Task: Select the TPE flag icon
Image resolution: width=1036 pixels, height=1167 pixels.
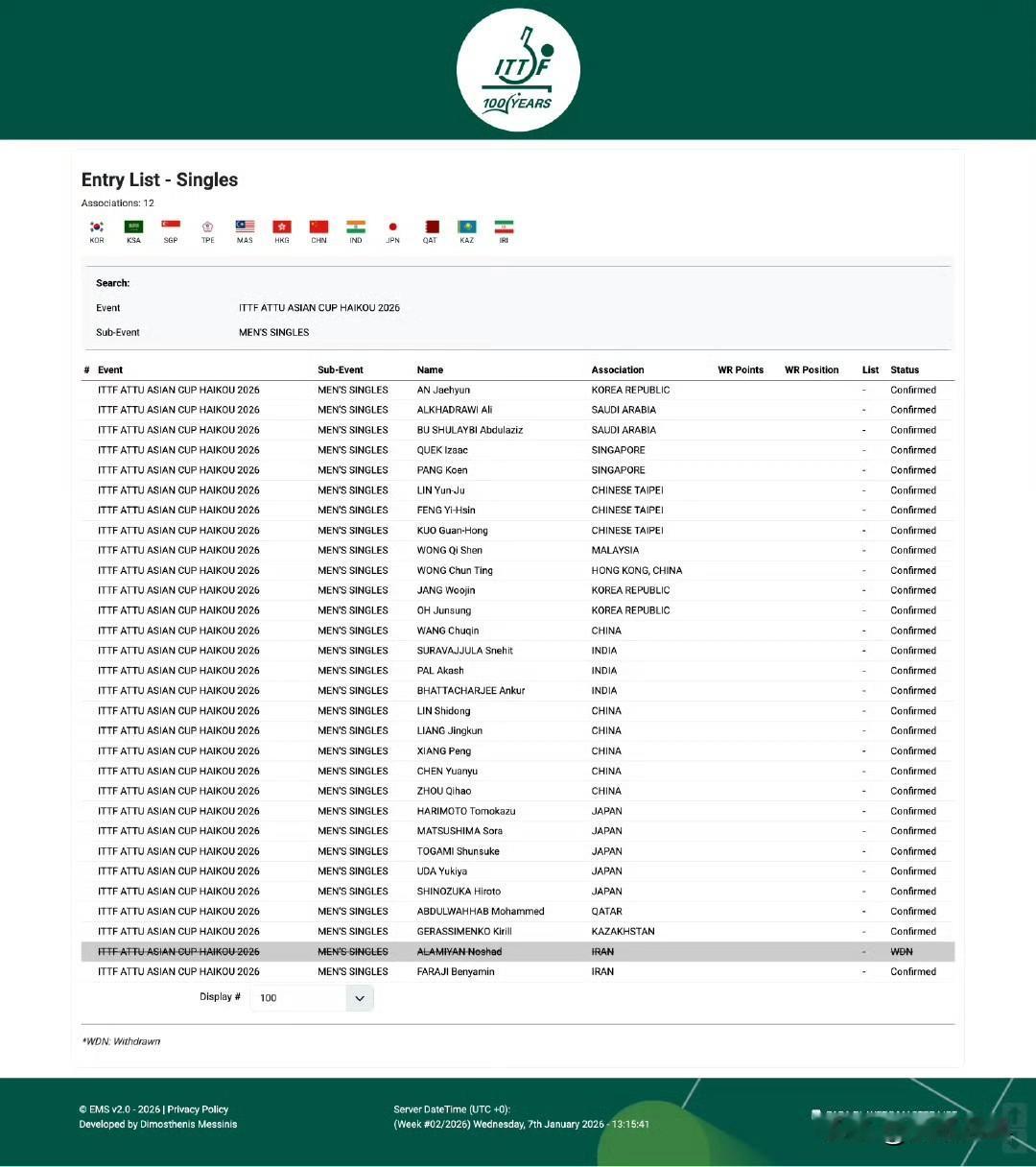Action: tap(207, 227)
